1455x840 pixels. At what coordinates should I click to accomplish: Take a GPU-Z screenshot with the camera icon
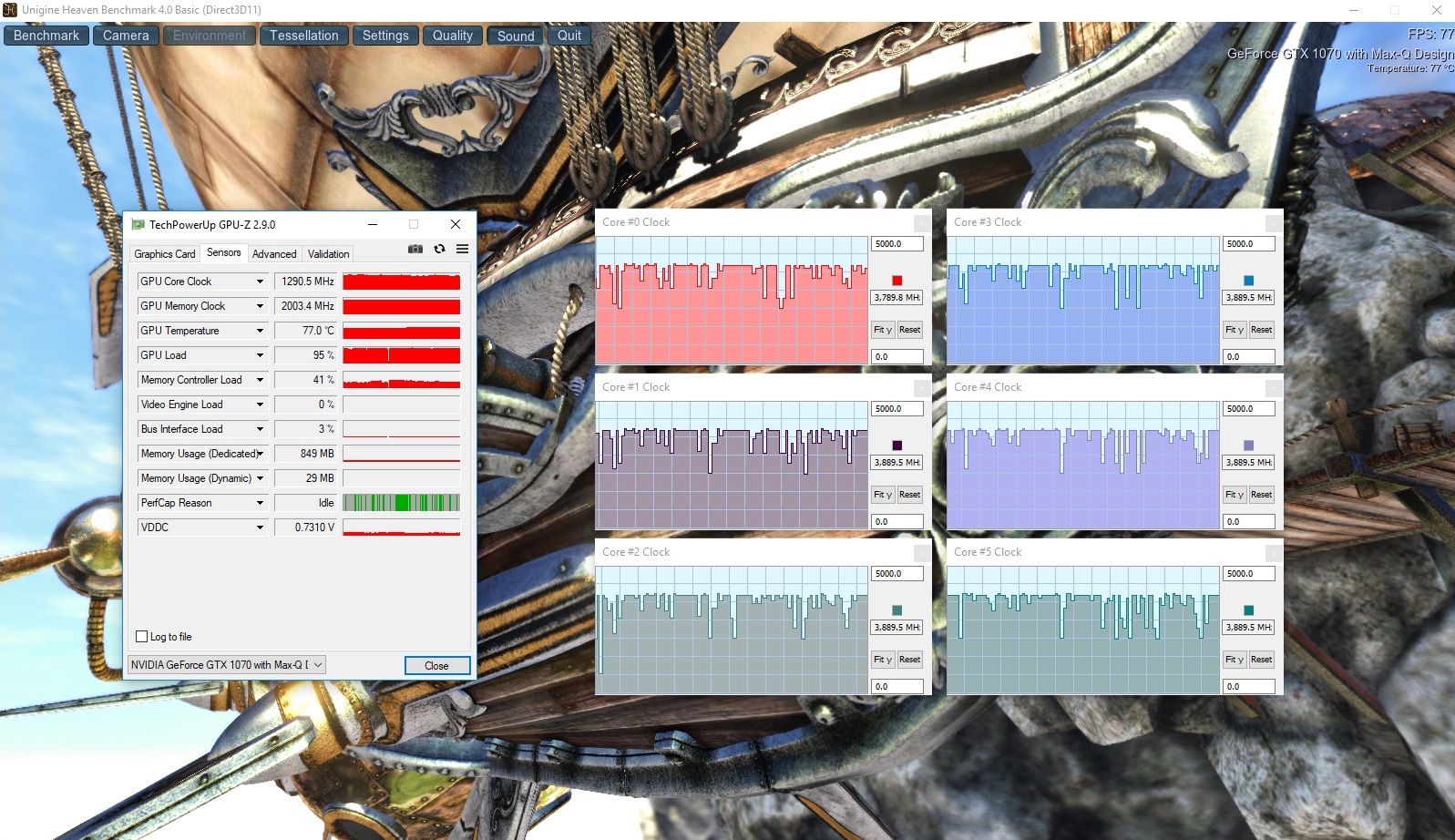[x=415, y=249]
